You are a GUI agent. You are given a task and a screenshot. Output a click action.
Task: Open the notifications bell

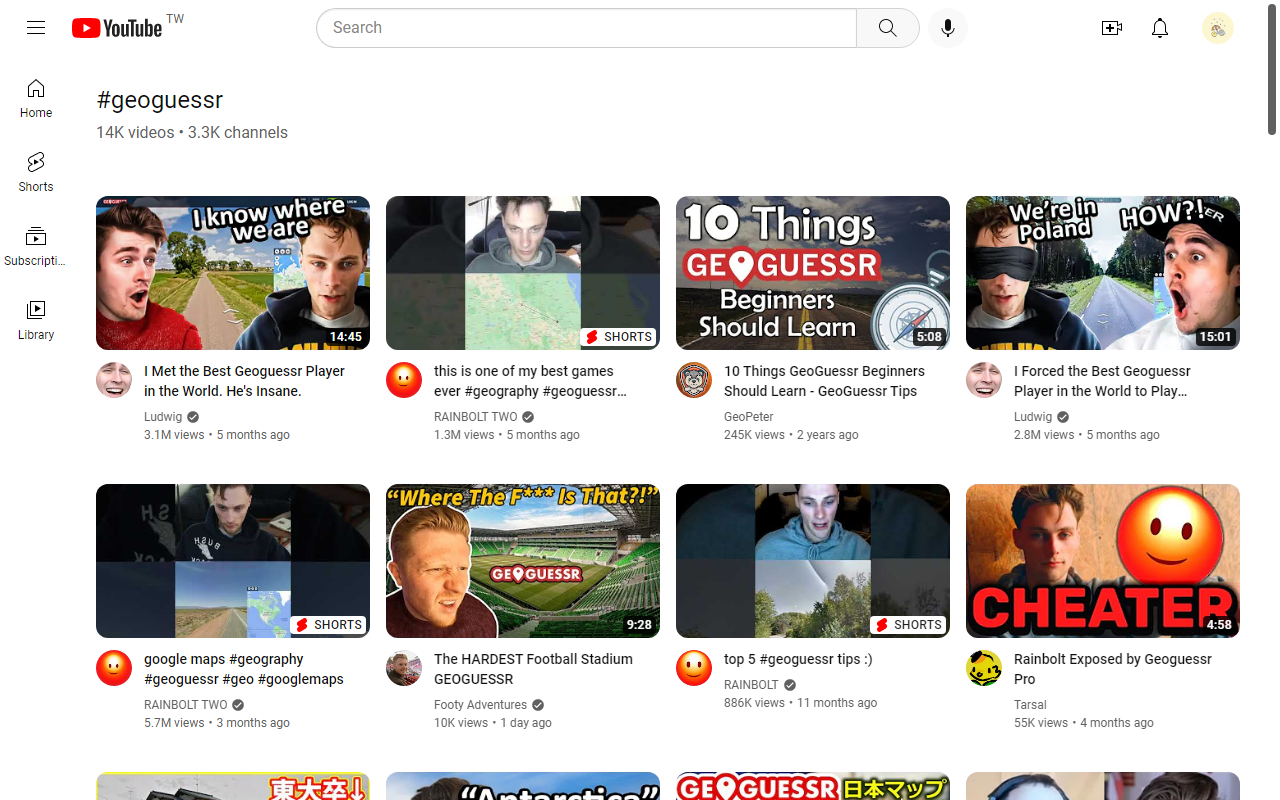tap(1160, 28)
